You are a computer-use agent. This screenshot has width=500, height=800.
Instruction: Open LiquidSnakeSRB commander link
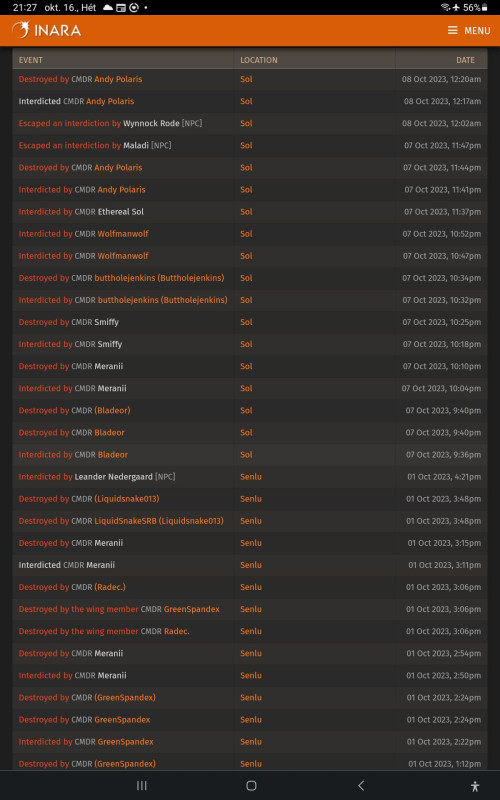tap(159, 521)
